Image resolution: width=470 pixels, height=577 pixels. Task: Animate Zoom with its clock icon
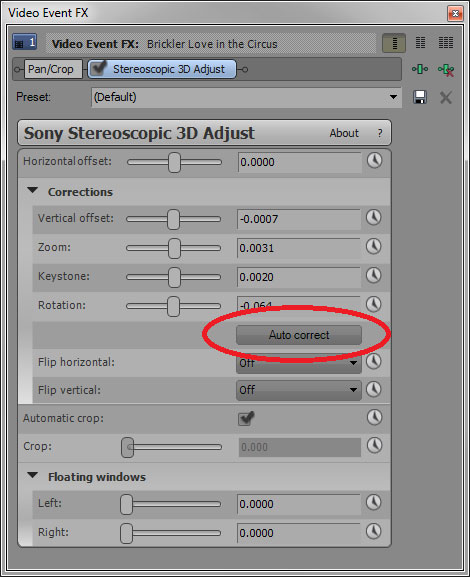pos(374,247)
